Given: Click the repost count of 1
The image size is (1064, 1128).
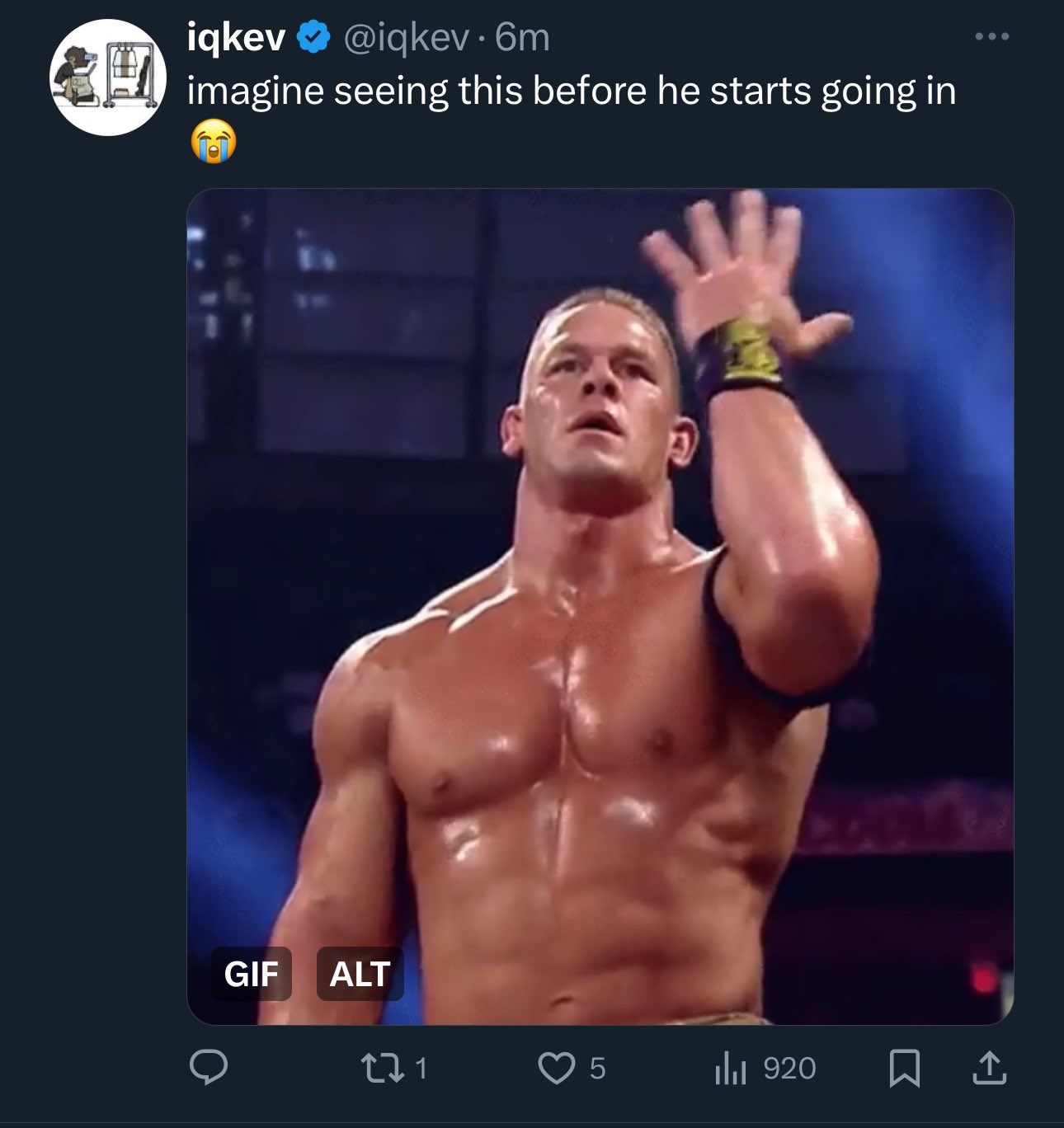Looking at the screenshot, I should point(421,1069).
